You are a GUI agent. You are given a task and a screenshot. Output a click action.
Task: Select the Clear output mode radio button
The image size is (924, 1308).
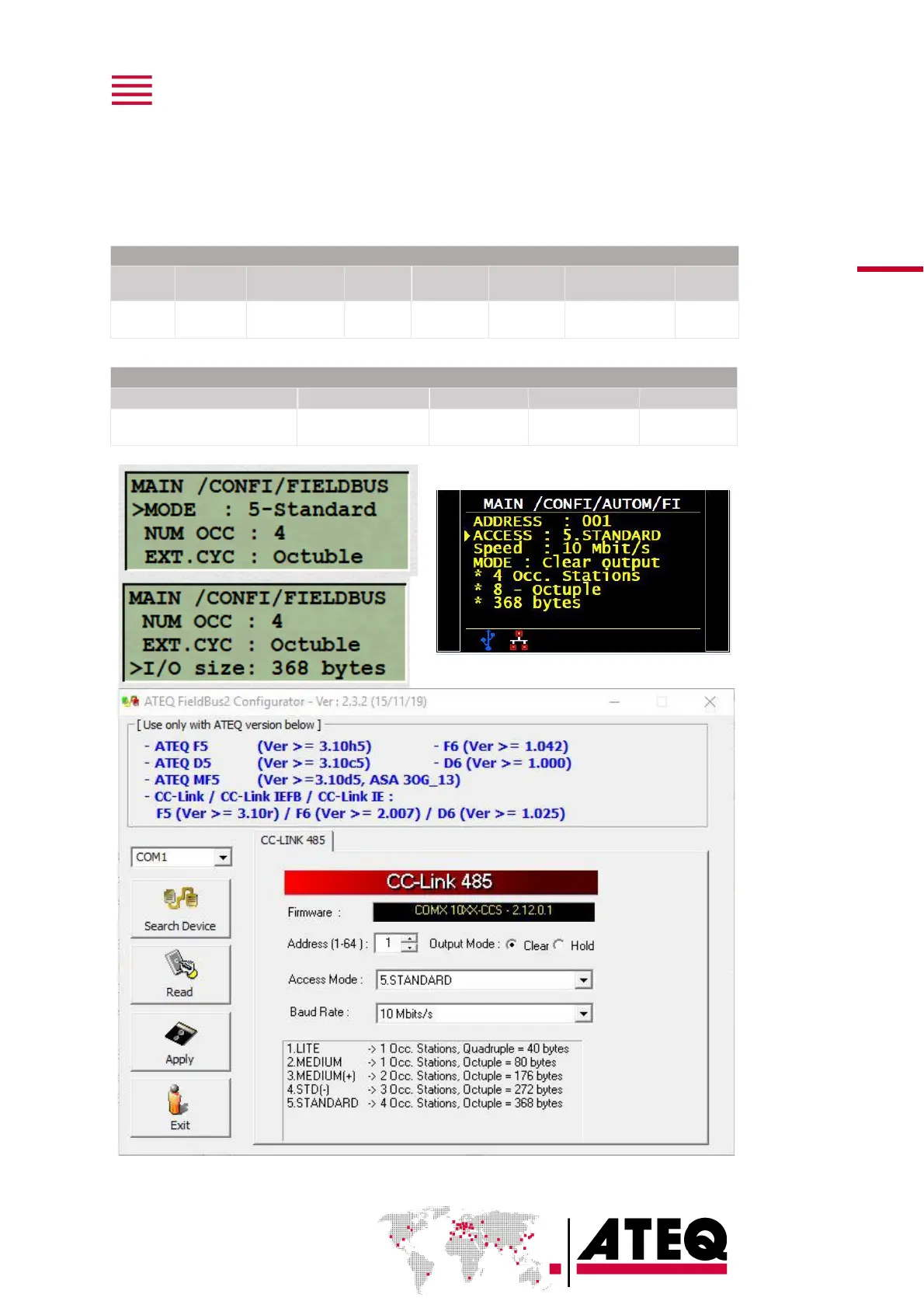pos(512,944)
